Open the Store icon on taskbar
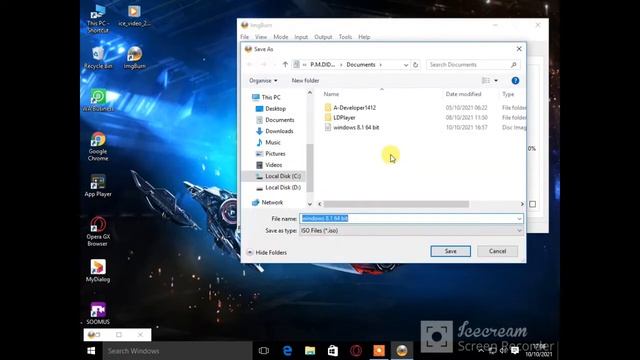This screenshot has width=640, height=360. point(333,351)
